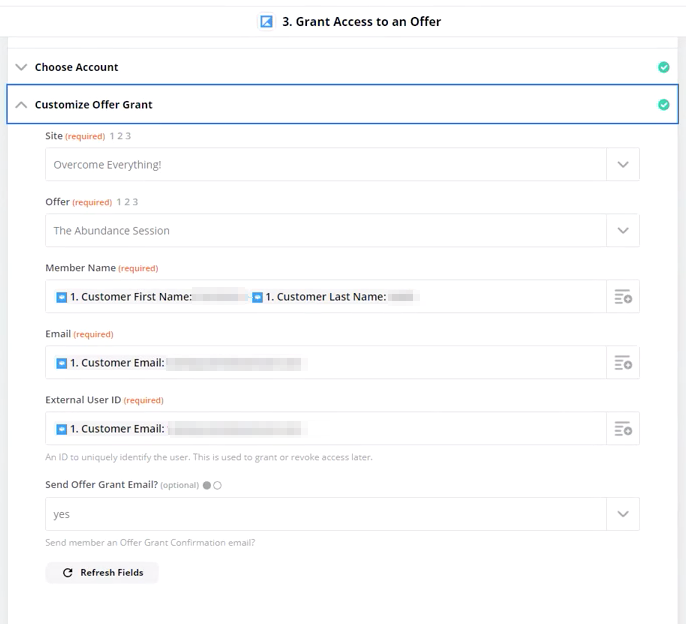
Task: Click the Customize Offer Grant green checkmark
Action: point(663,105)
